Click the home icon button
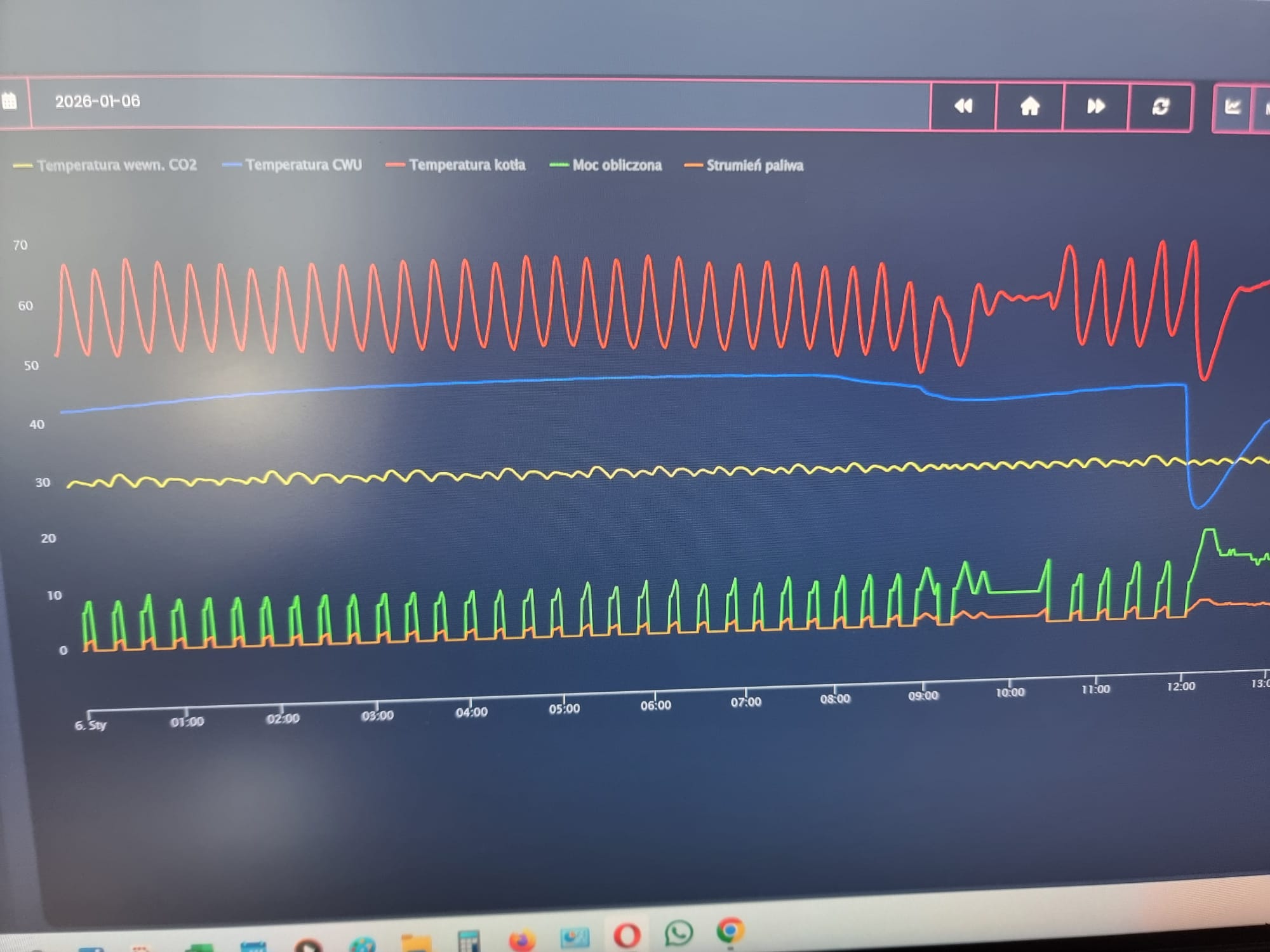The image size is (1270, 952). click(x=1029, y=106)
